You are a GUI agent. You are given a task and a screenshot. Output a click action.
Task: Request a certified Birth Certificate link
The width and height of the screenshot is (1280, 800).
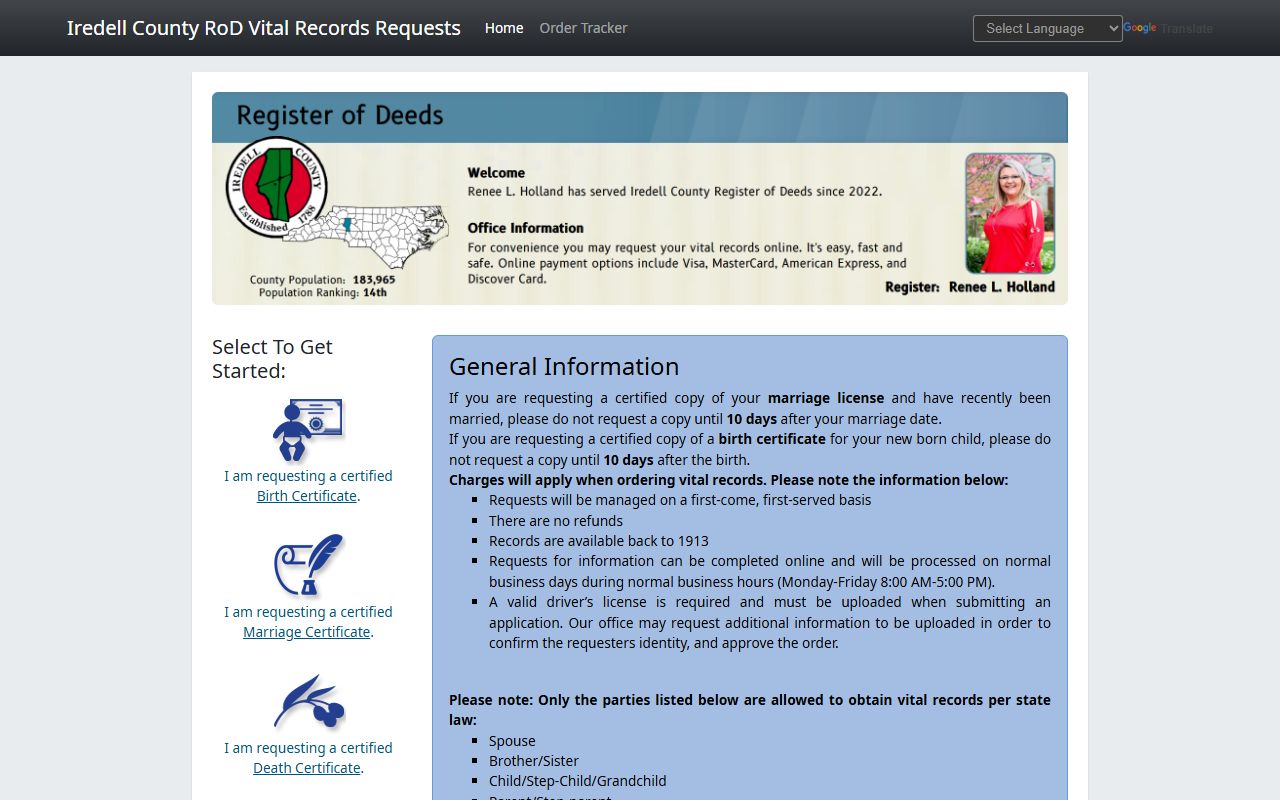[x=307, y=496]
